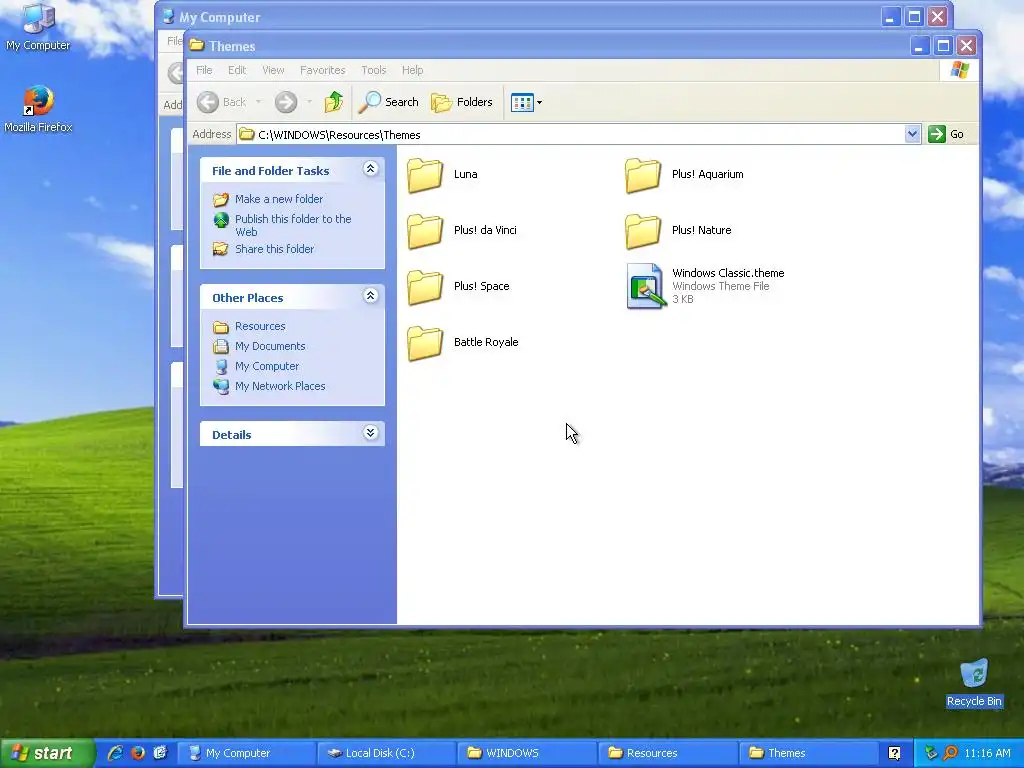Screen dimensions: 1024x768
Task: Go to My Computer in Other Places
Action: pos(266,366)
